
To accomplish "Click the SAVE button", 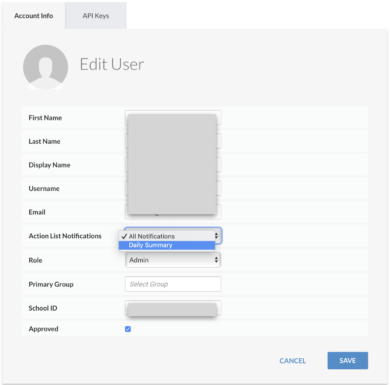I will [348, 360].
